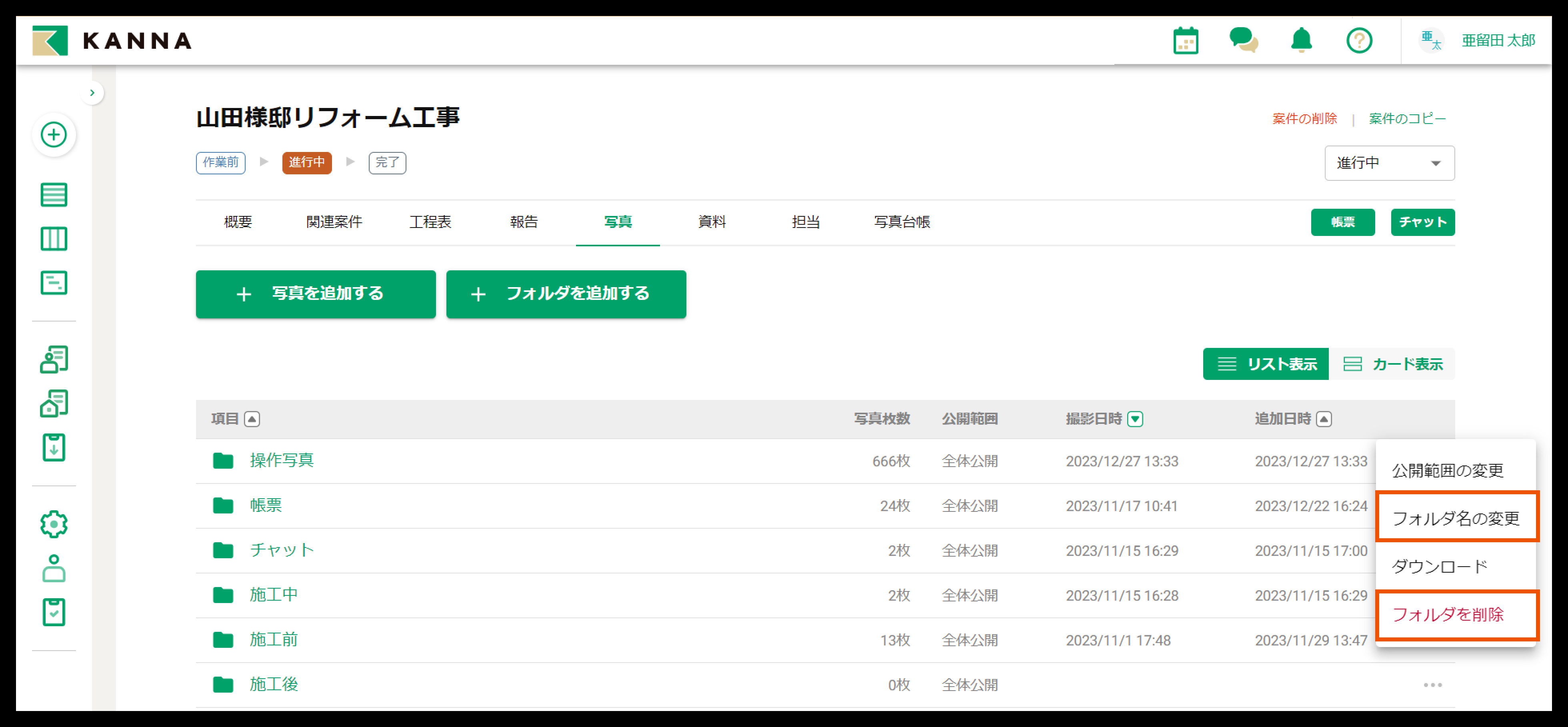
Task: Open the チャット folder name
Action: tap(282, 550)
